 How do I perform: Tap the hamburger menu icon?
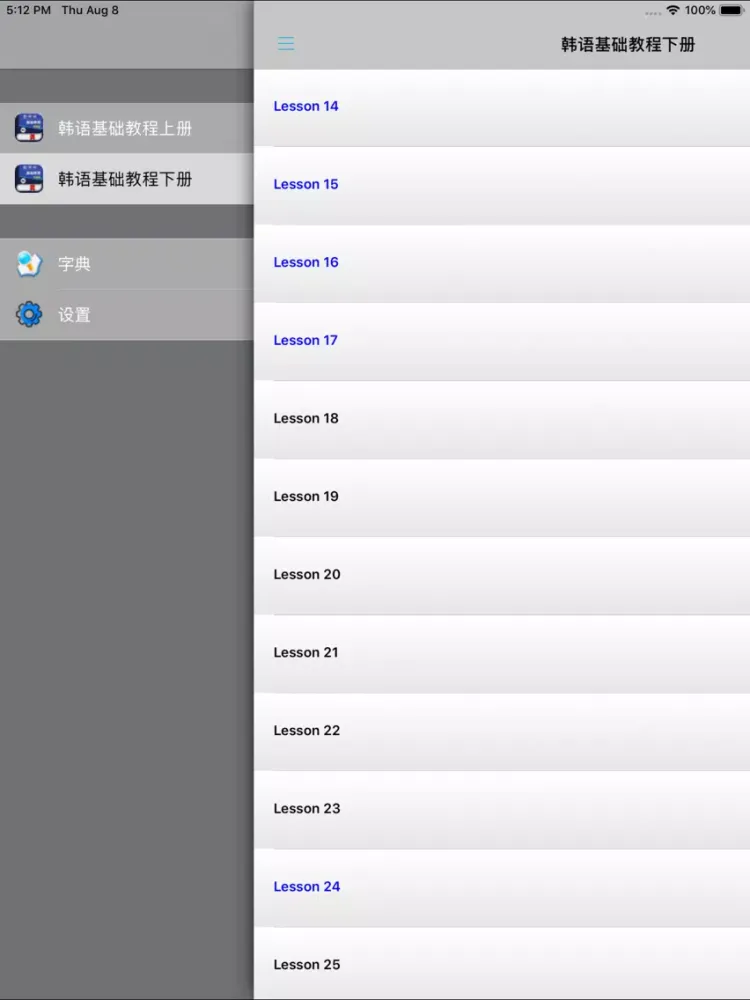click(x=286, y=44)
